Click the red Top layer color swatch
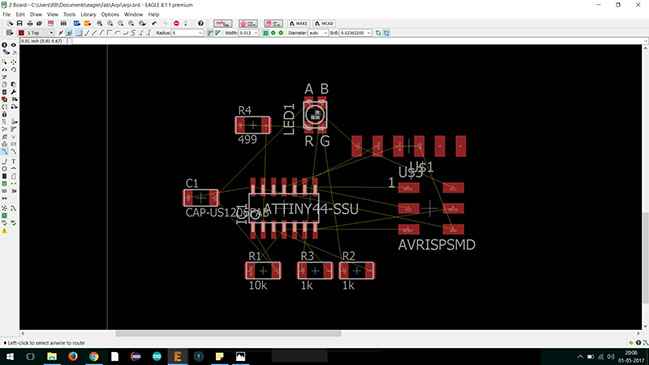 coord(21,33)
